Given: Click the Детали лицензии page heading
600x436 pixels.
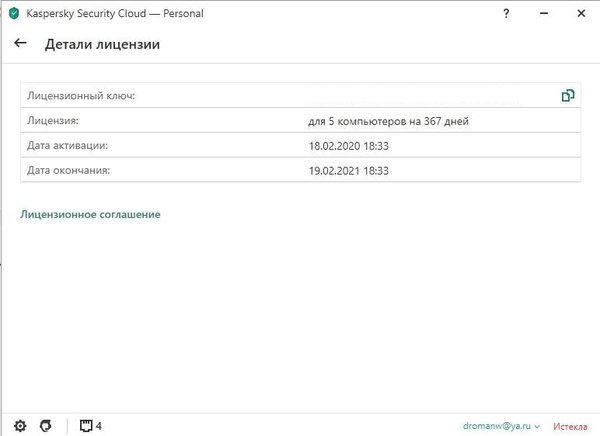Looking at the screenshot, I should tap(102, 44).
